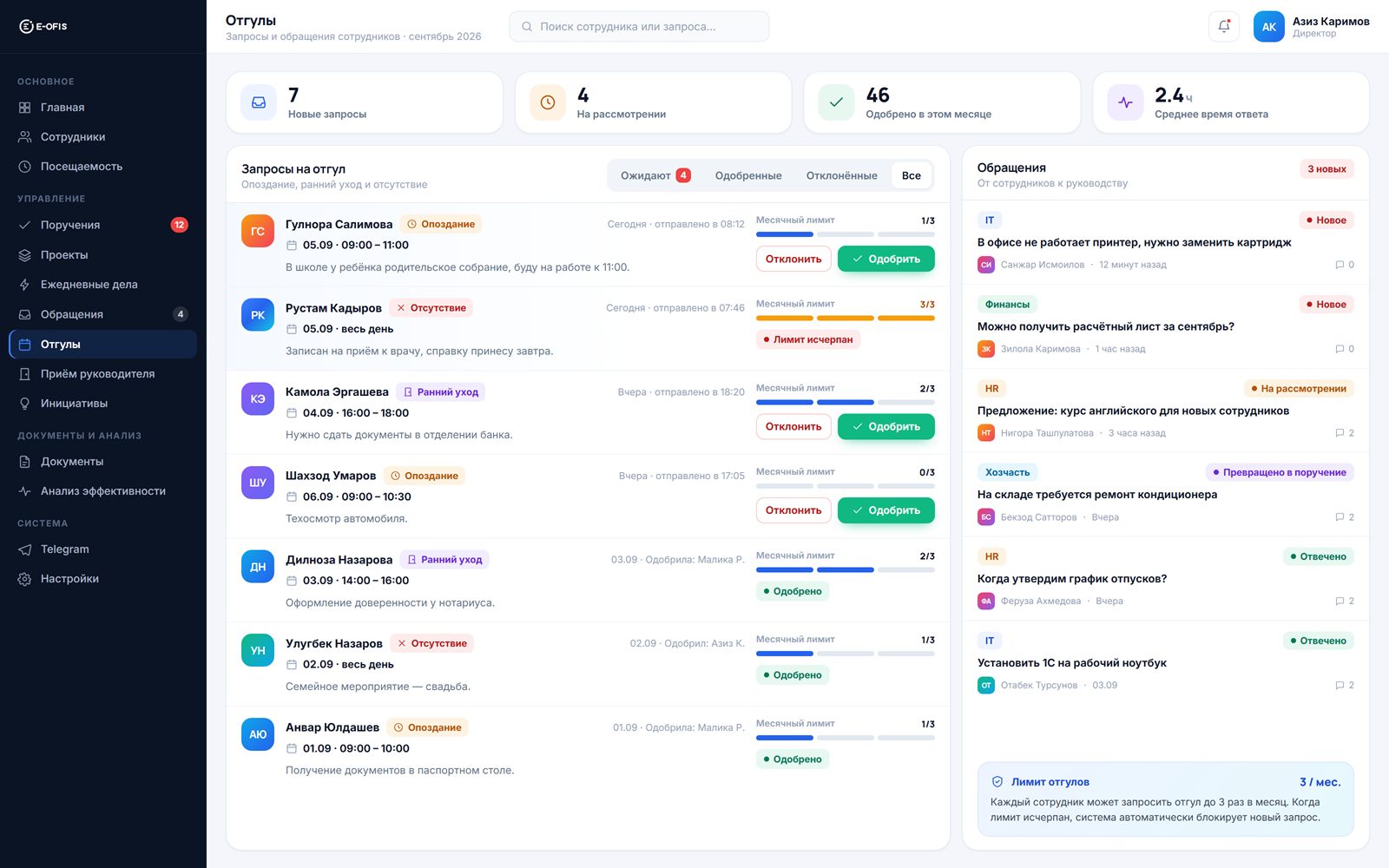Switch to the Ожидают tab

655,175
